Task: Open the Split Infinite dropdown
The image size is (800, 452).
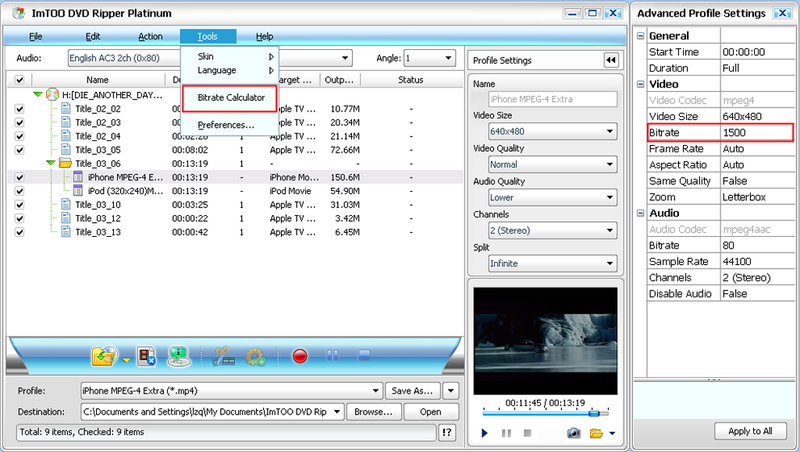Action: (x=610, y=264)
